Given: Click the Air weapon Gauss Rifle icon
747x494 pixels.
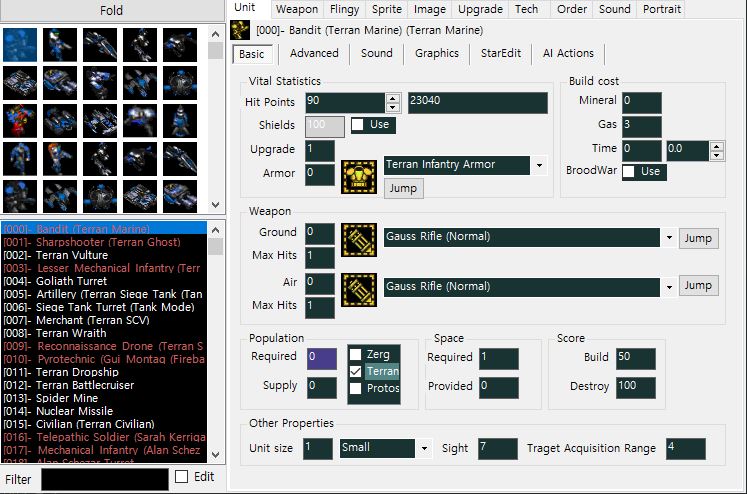Looking at the screenshot, I should (x=359, y=290).
